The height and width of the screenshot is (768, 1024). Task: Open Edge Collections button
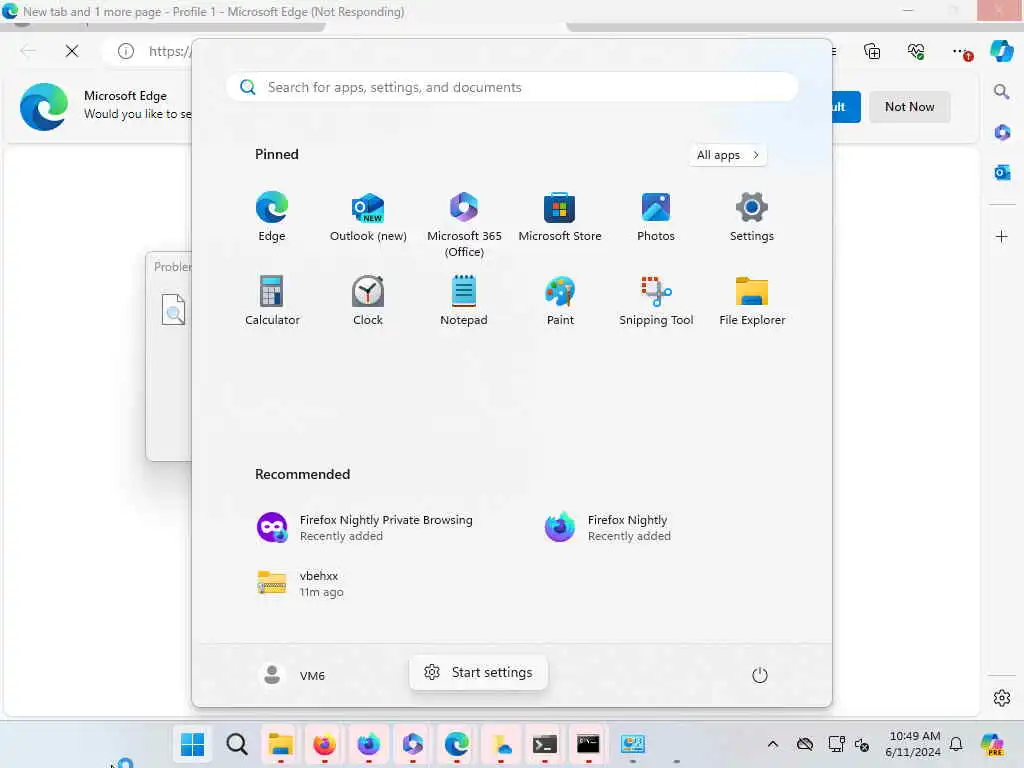click(x=872, y=51)
